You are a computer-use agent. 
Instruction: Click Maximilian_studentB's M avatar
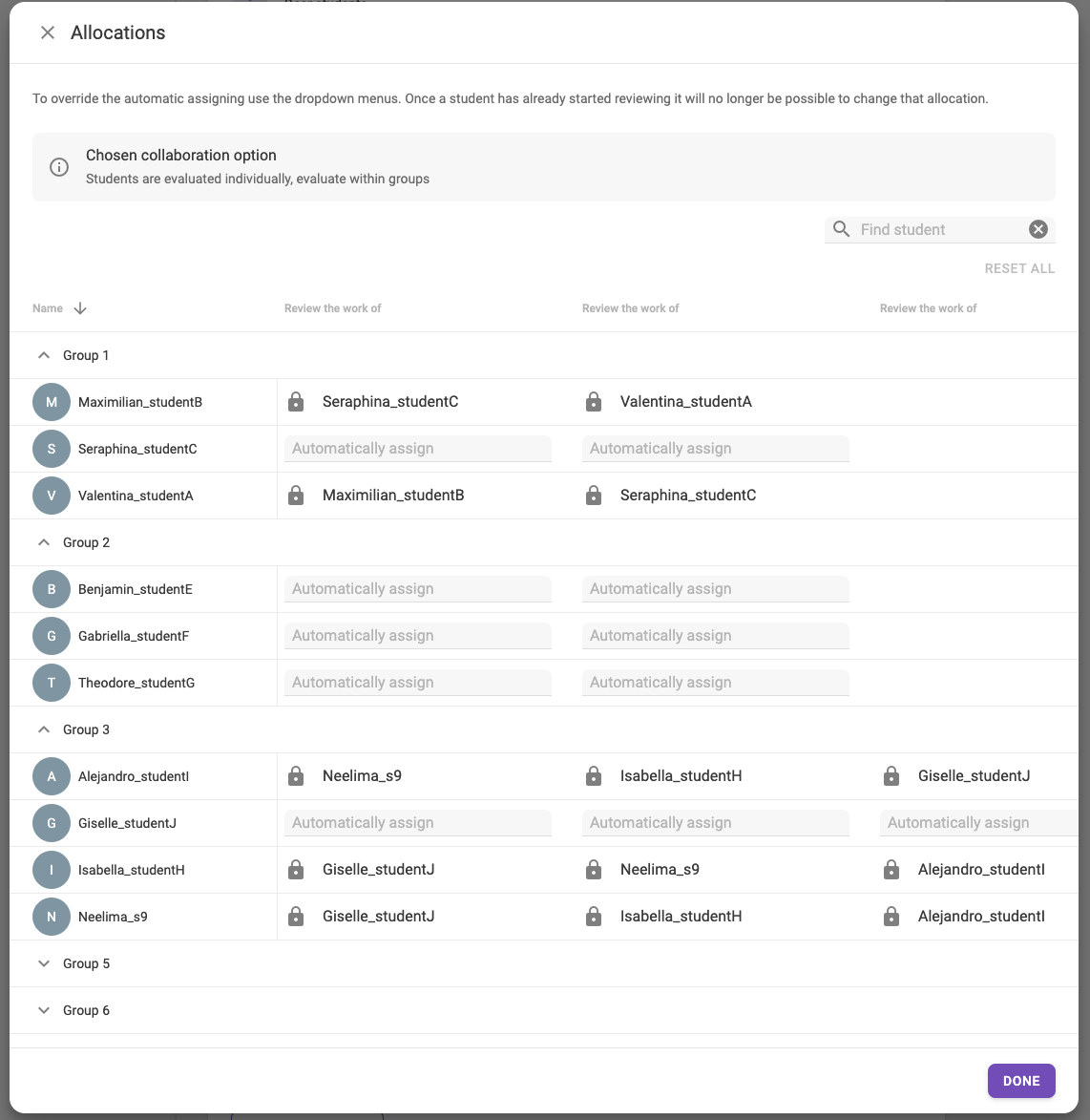coord(52,402)
